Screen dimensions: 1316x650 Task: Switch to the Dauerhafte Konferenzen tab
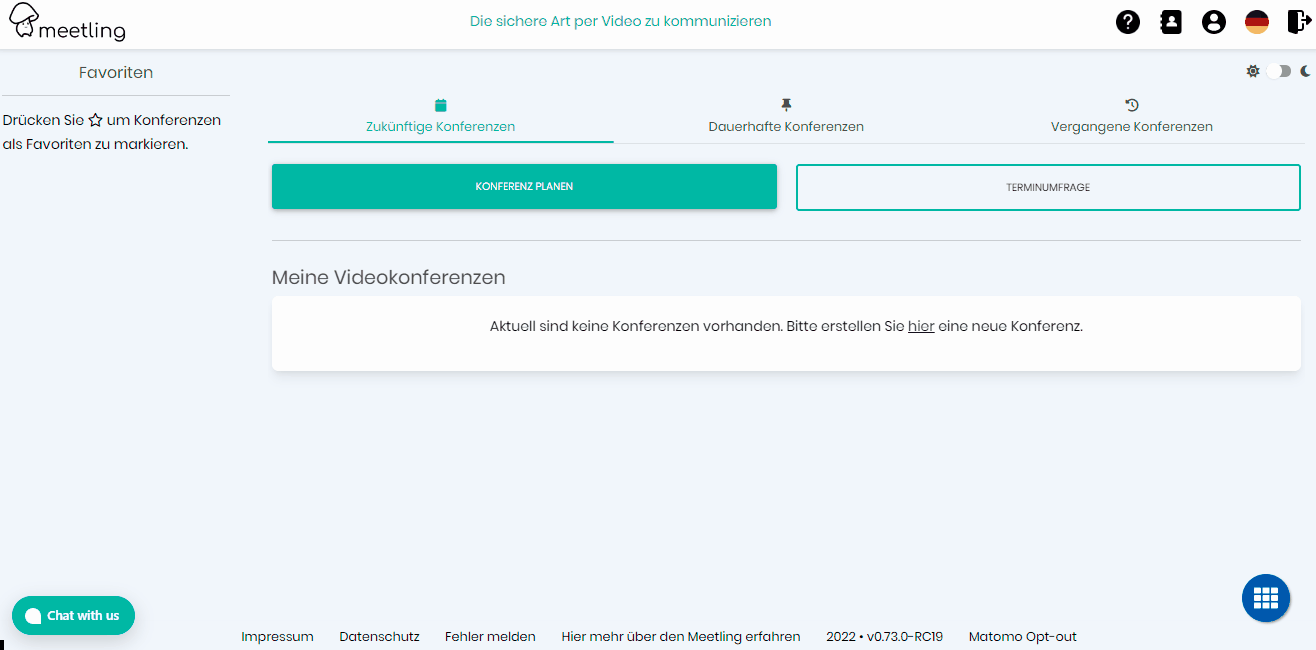point(786,126)
